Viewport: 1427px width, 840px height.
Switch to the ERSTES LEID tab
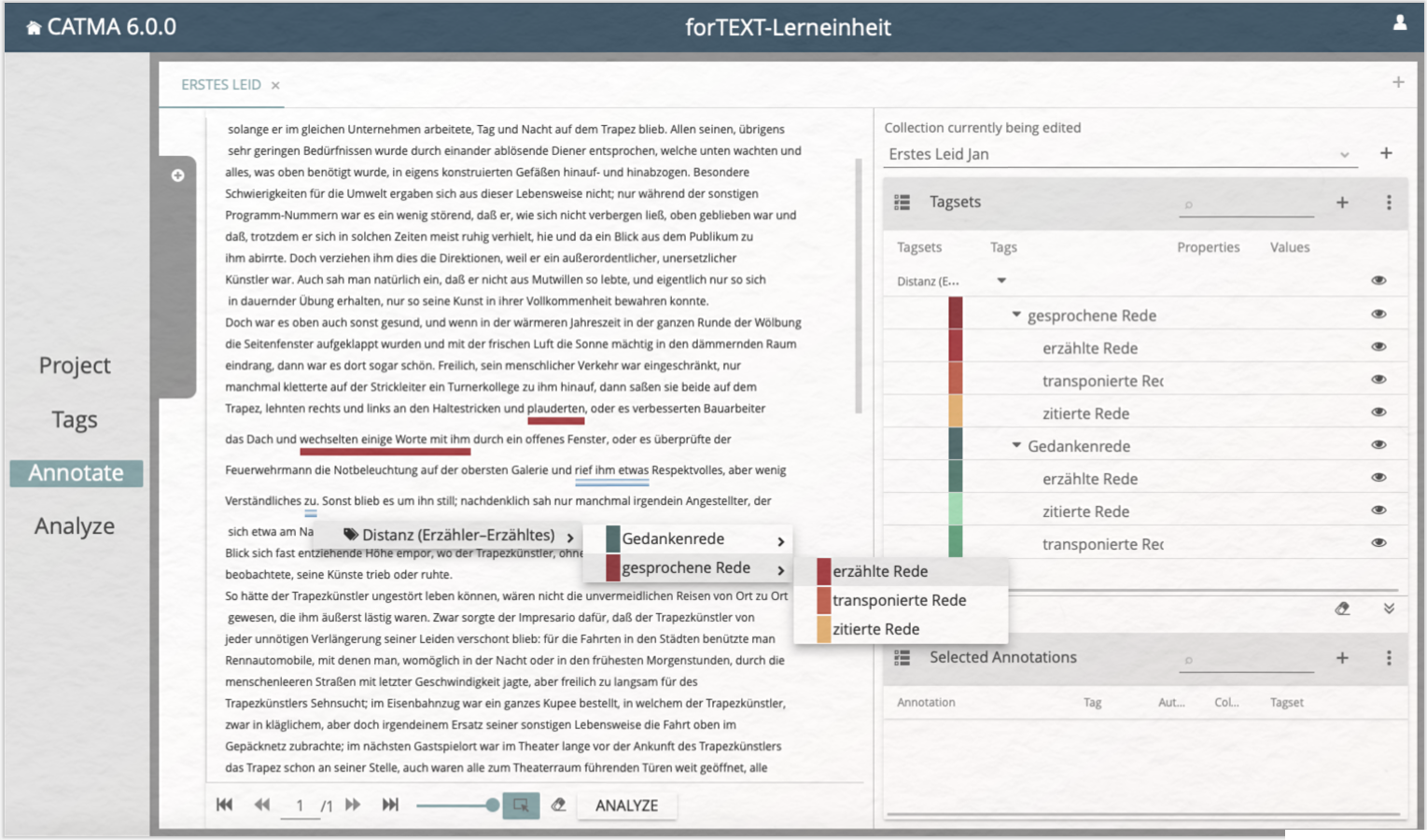tap(221, 85)
